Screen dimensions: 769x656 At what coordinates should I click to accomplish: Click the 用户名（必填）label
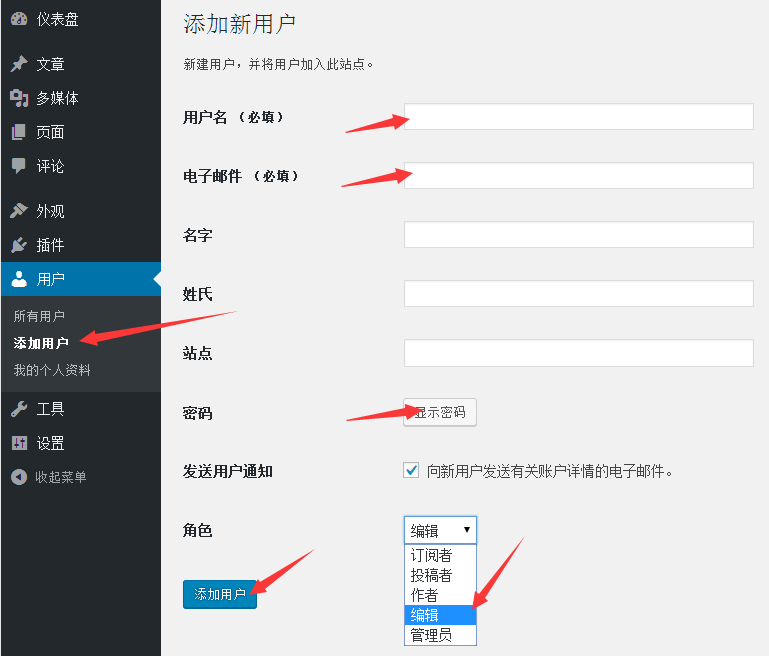pos(233,117)
